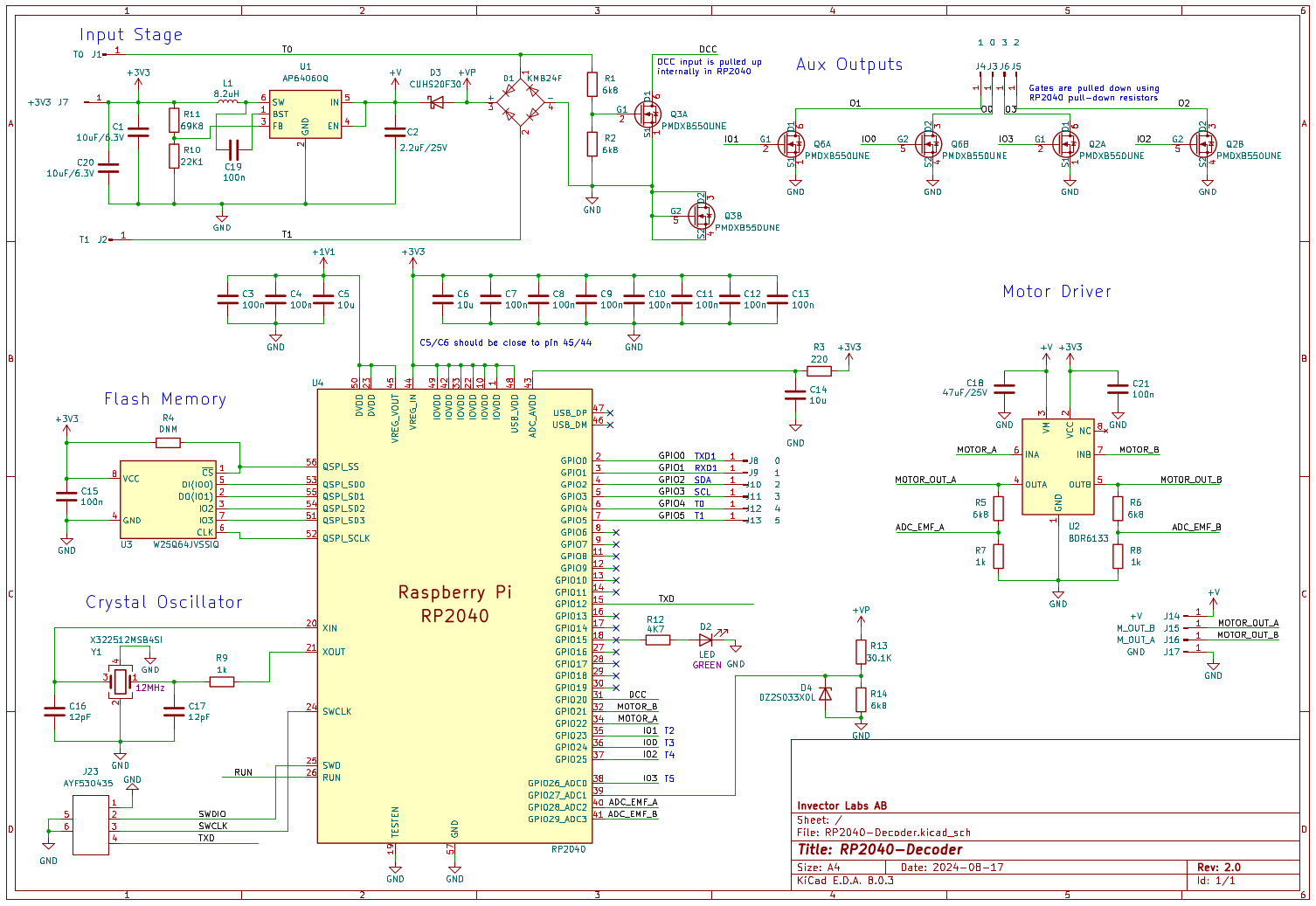Select the U1 AP64060Q regulator symbol
The height and width of the screenshot is (906, 1316).
(x=305, y=114)
